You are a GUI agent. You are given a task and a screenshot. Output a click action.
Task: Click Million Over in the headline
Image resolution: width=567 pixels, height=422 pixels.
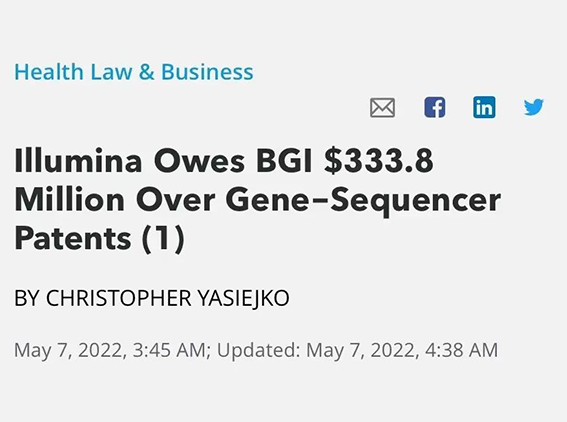(x=115, y=200)
